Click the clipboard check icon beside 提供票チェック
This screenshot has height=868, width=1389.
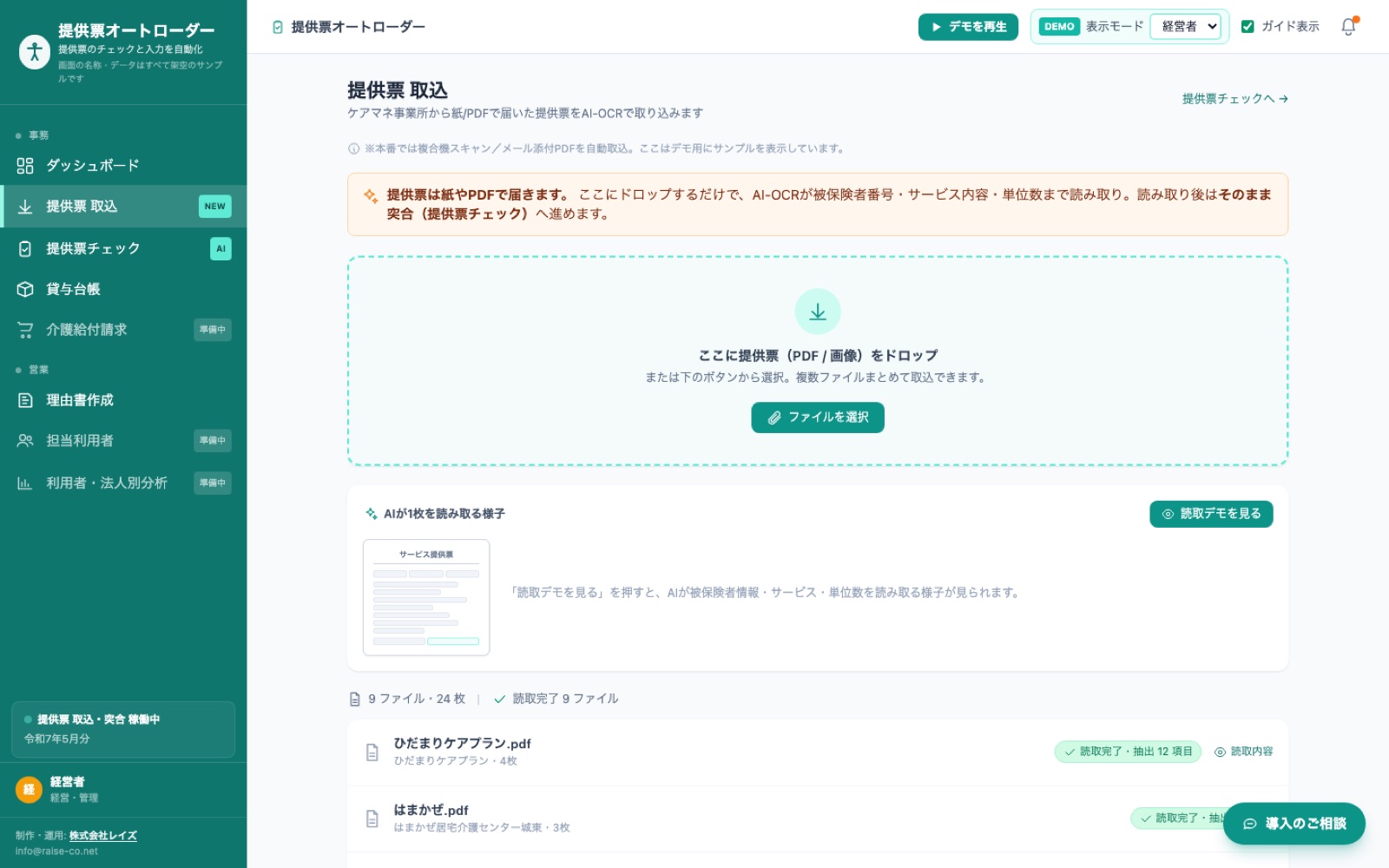25,248
